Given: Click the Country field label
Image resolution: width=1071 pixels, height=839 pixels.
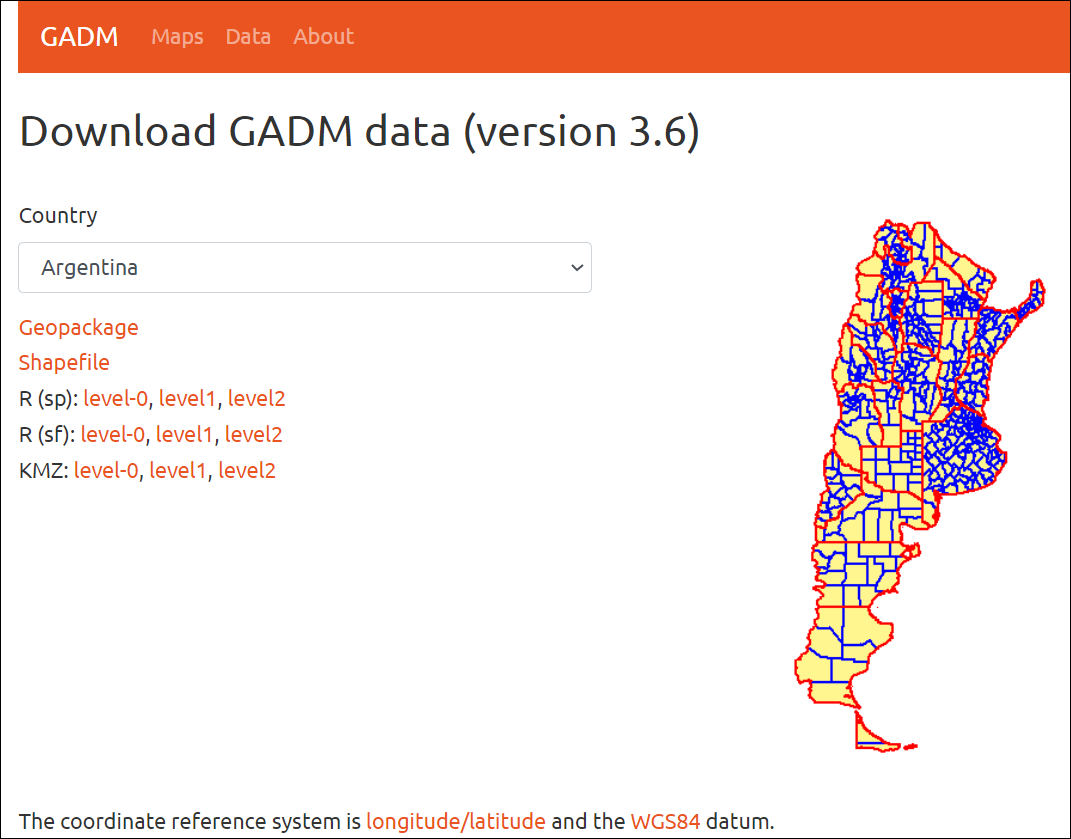Looking at the screenshot, I should pos(58,215).
